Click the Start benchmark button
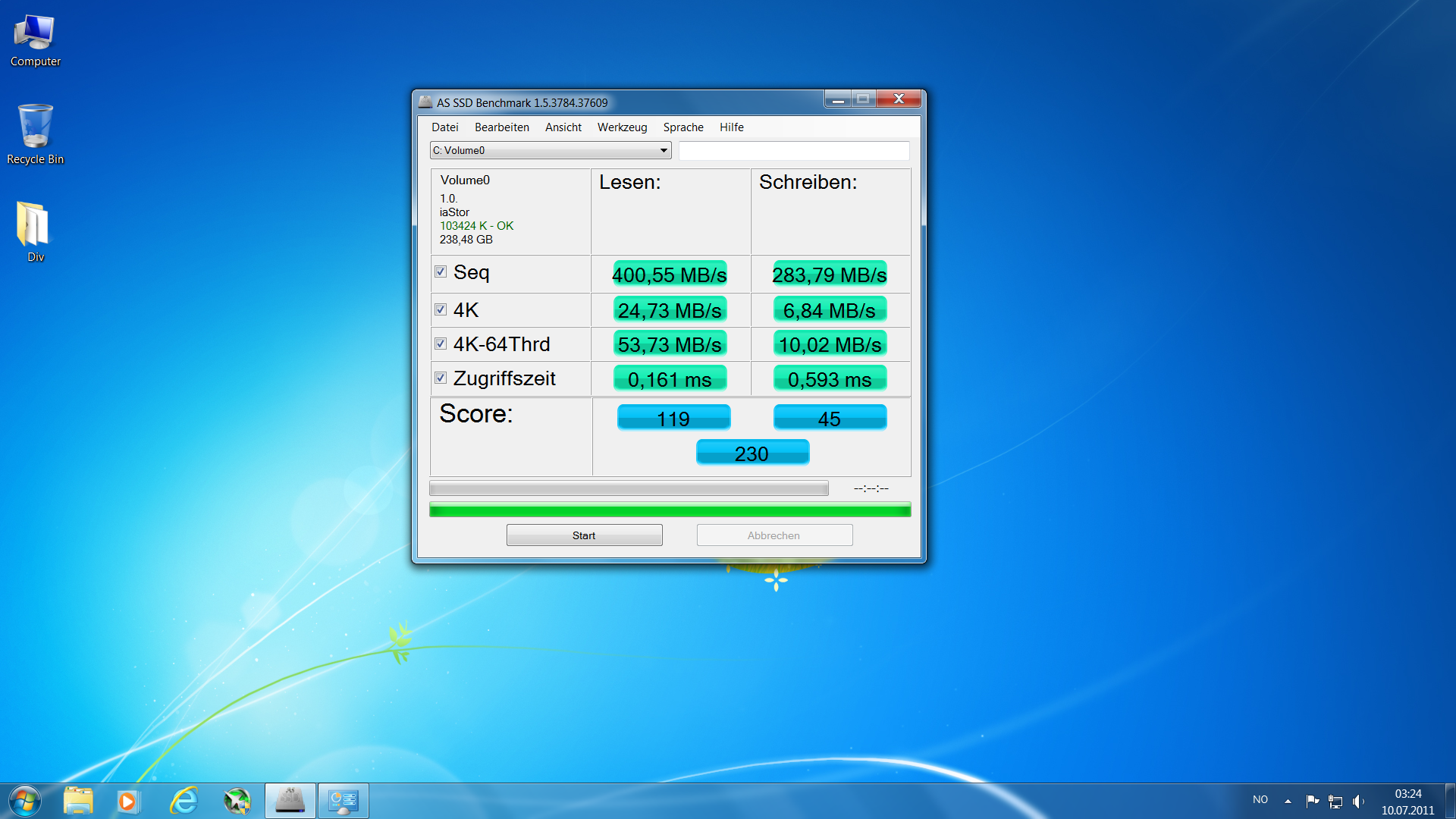 click(x=584, y=535)
